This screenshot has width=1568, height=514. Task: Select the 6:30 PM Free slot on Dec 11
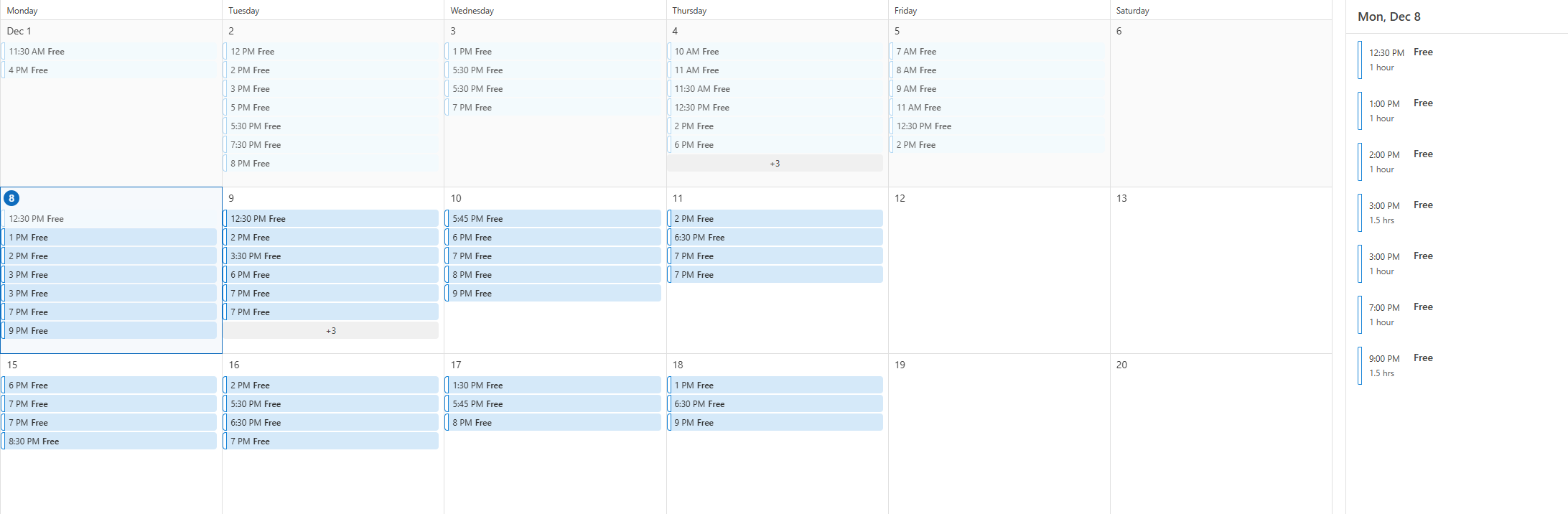click(775, 238)
